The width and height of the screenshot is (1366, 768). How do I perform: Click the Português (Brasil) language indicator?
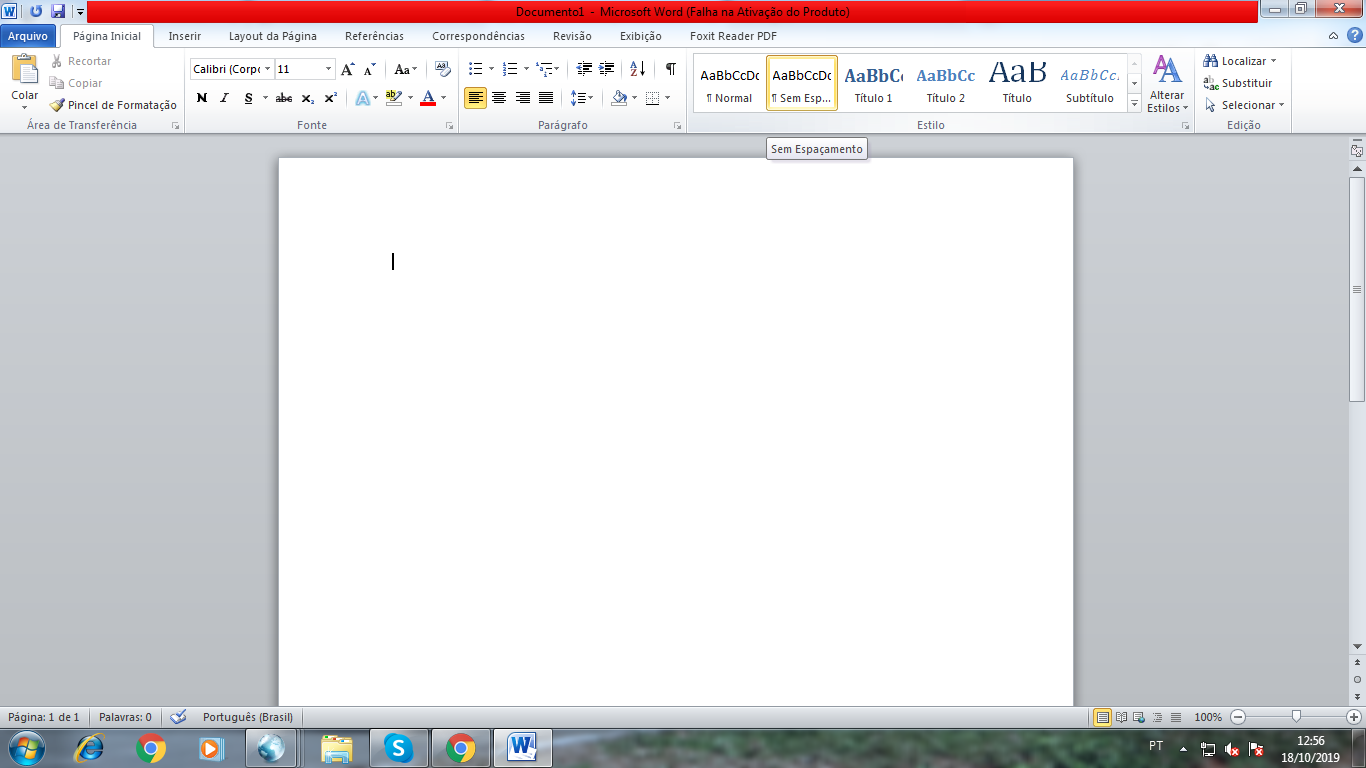248,717
